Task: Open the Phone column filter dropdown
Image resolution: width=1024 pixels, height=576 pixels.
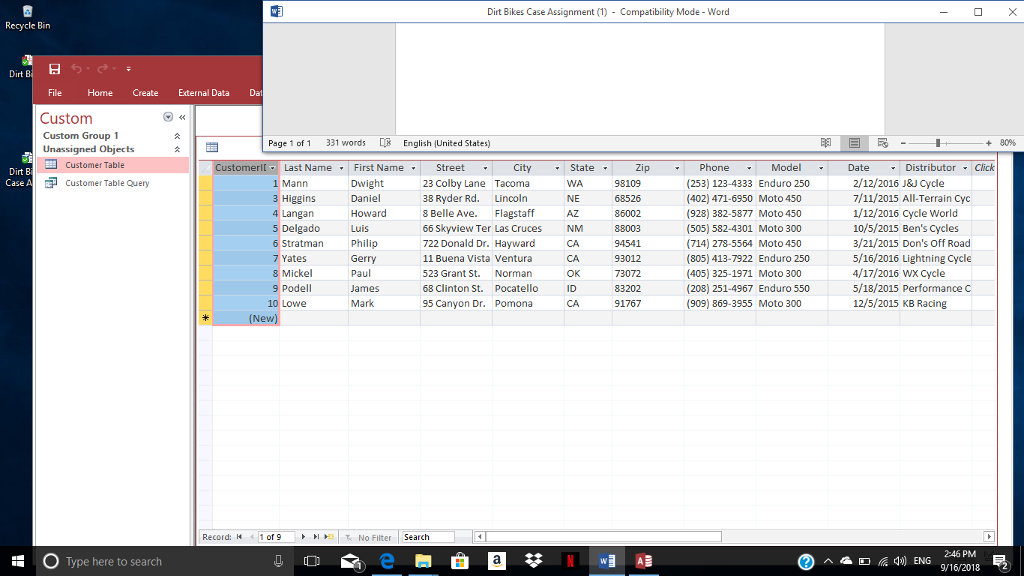Action: coord(748,168)
